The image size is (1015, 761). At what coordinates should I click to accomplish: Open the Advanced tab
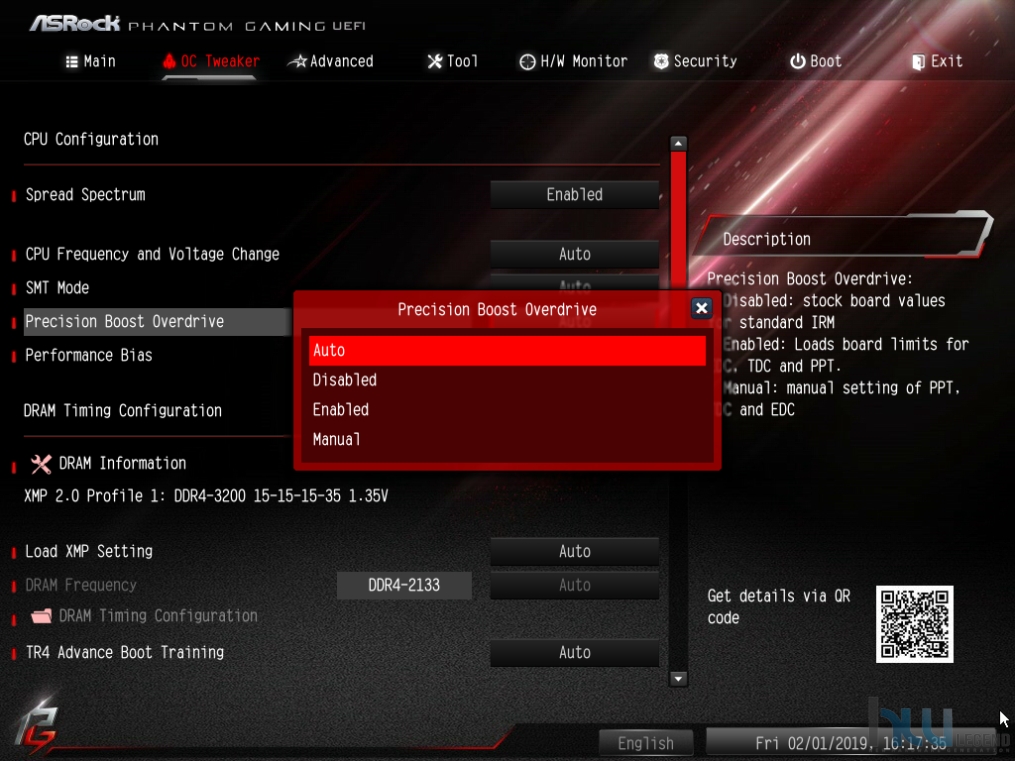pos(331,61)
